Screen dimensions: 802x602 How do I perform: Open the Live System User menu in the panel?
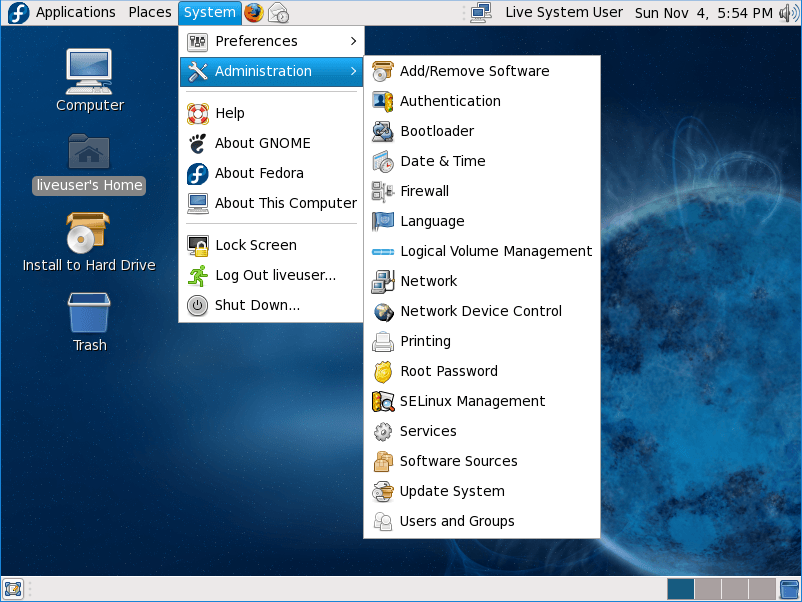[564, 12]
